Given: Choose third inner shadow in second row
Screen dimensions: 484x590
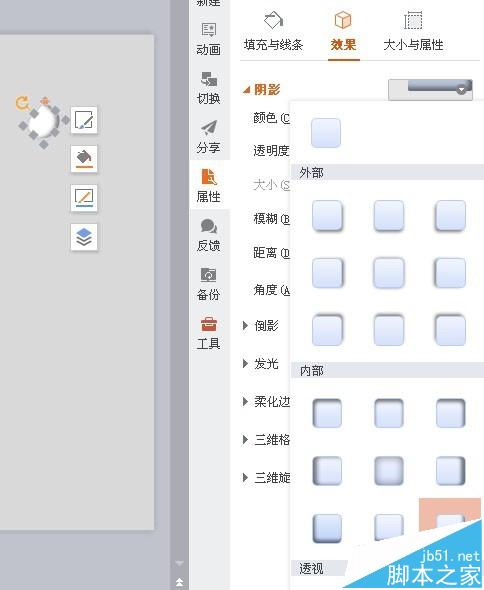Looking at the screenshot, I should coord(450,470).
